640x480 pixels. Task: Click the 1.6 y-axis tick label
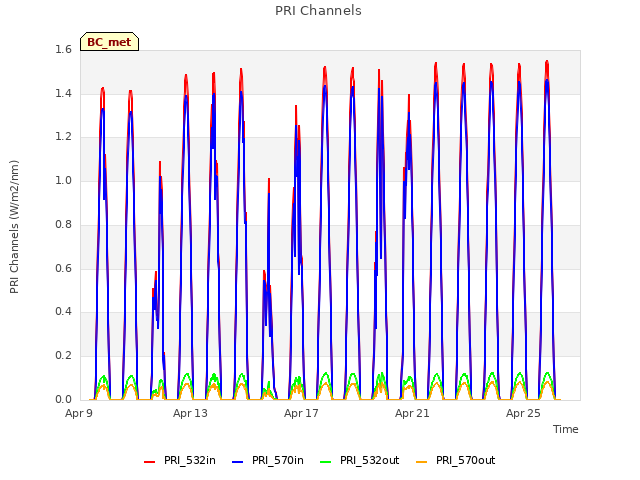(x=63, y=49)
